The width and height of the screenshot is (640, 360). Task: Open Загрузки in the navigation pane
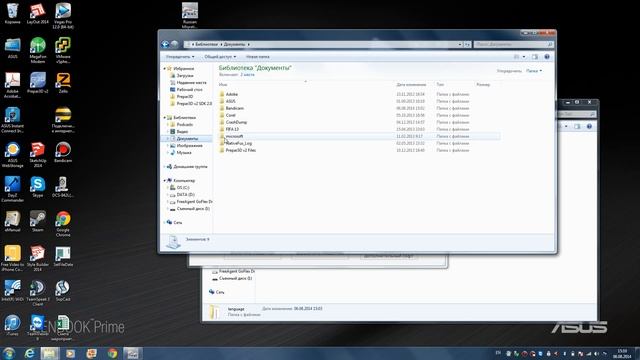(185, 76)
